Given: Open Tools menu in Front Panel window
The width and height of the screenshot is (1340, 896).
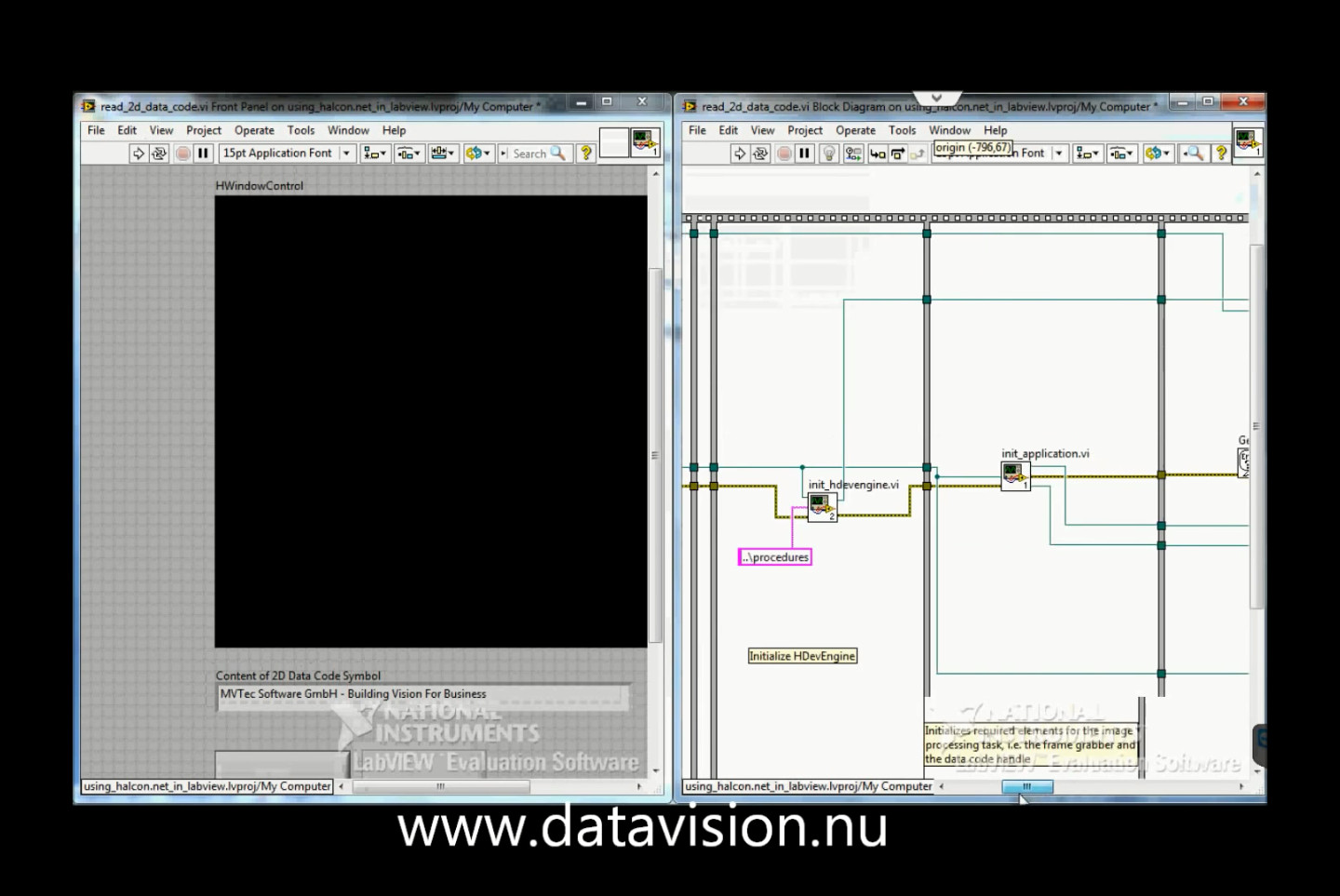Looking at the screenshot, I should tap(301, 130).
